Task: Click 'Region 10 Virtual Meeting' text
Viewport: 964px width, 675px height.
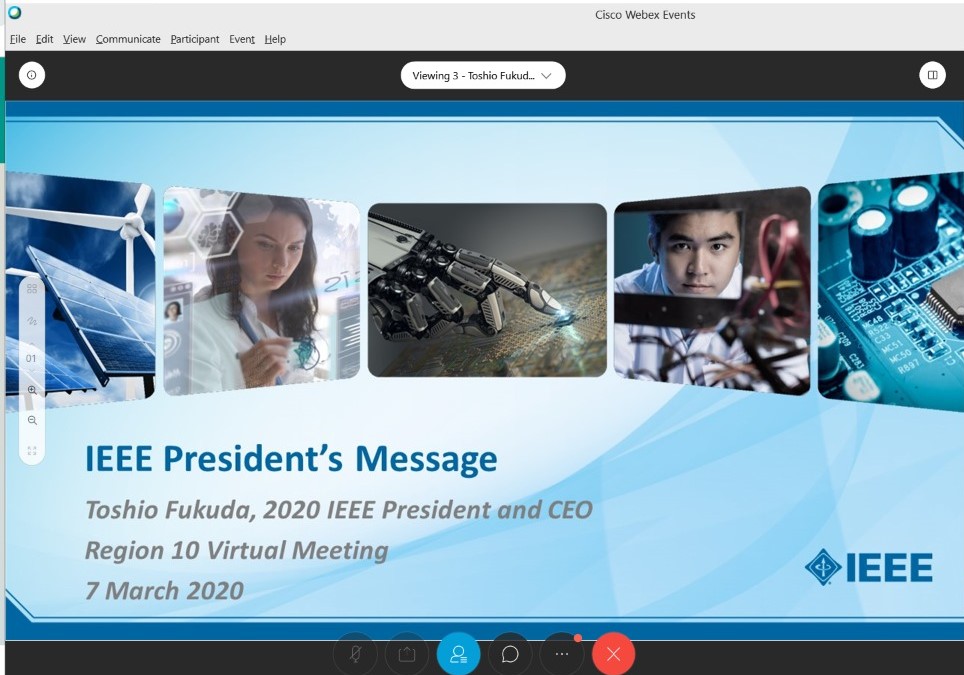Action: [237, 550]
